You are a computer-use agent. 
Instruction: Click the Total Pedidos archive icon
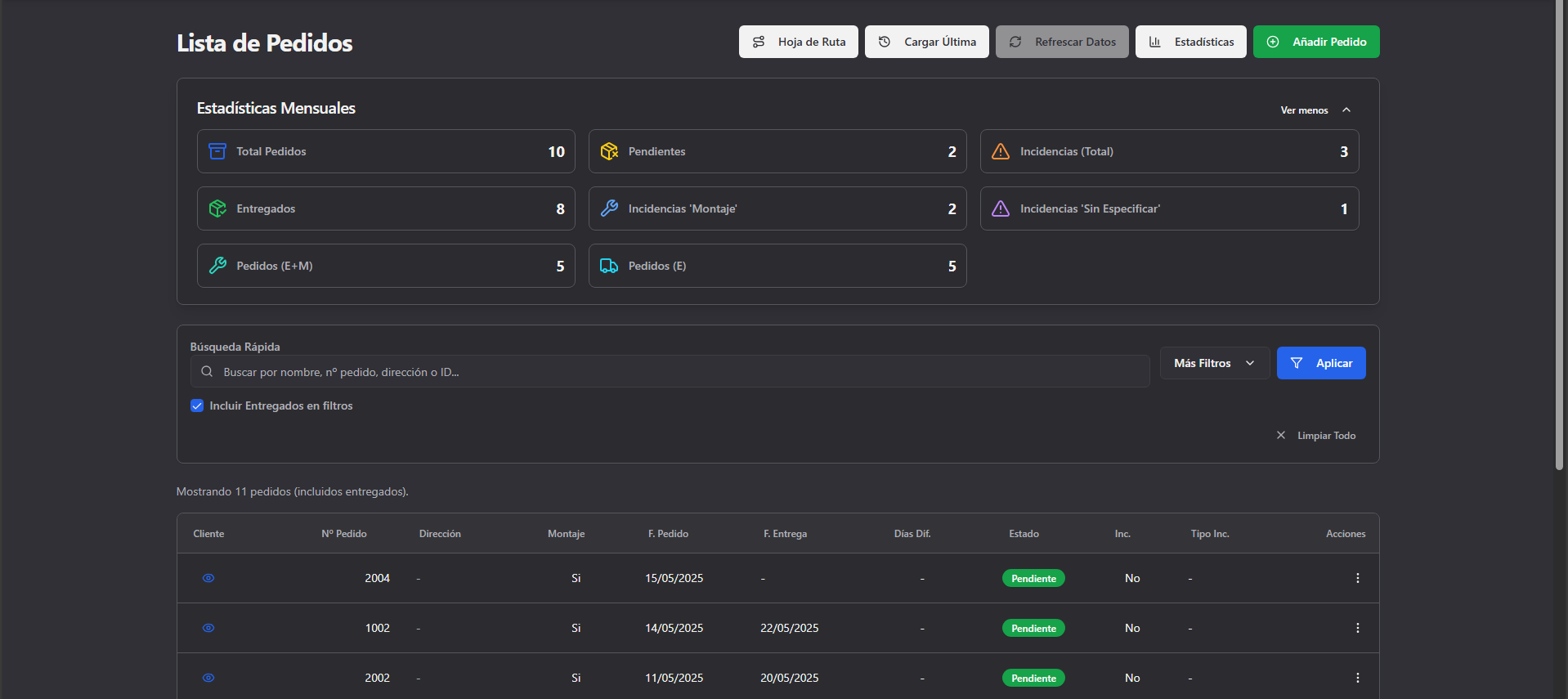click(x=217, y=151)
